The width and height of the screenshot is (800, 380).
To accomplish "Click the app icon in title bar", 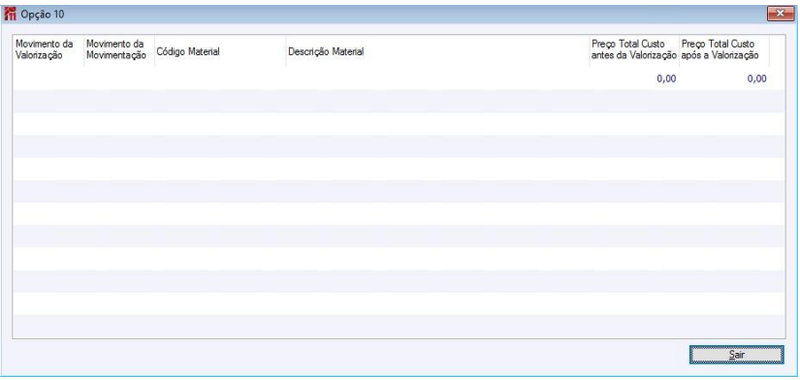I will 10,14.
